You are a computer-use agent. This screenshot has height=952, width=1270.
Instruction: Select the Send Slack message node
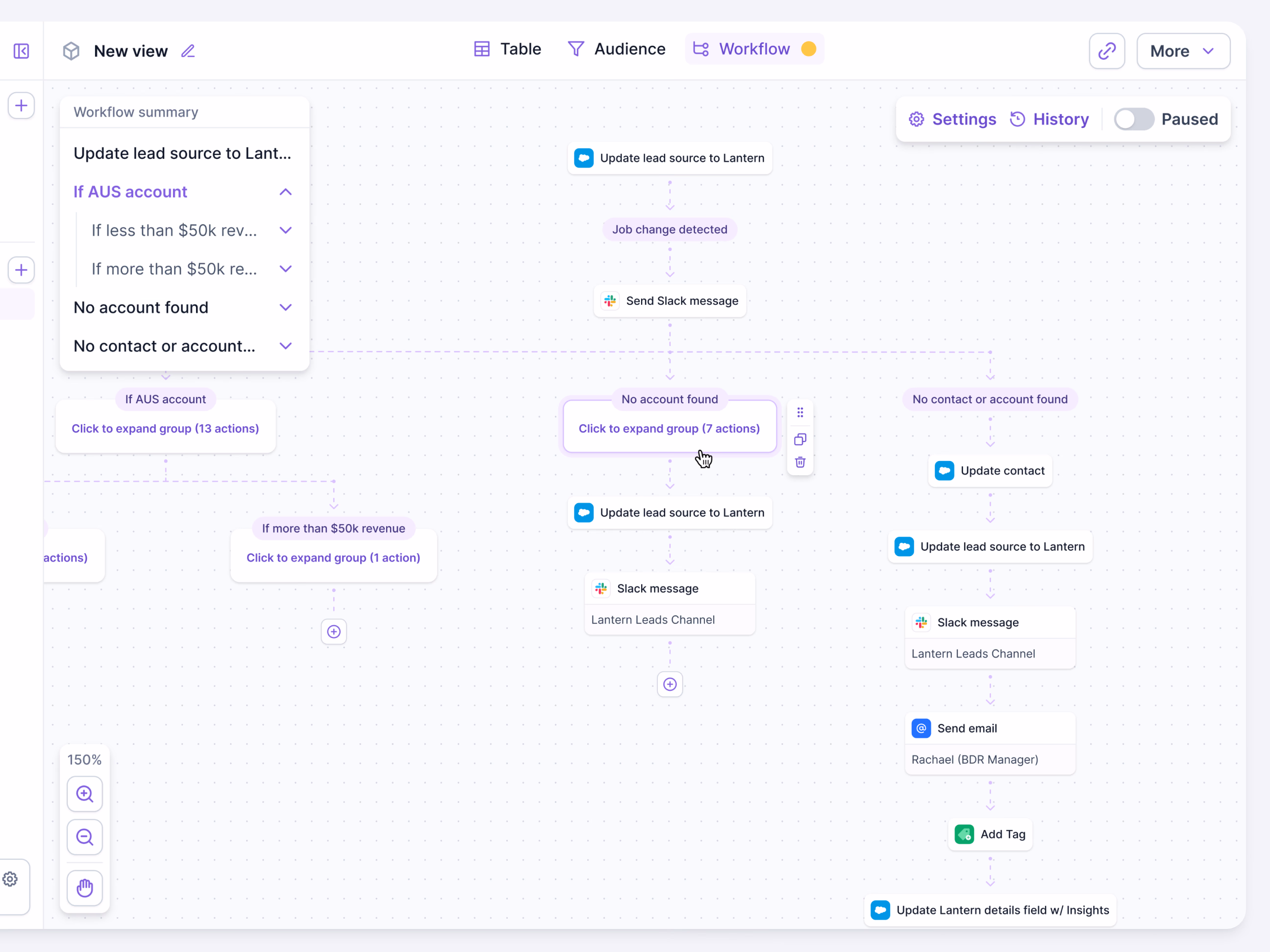tap(670, 301)
